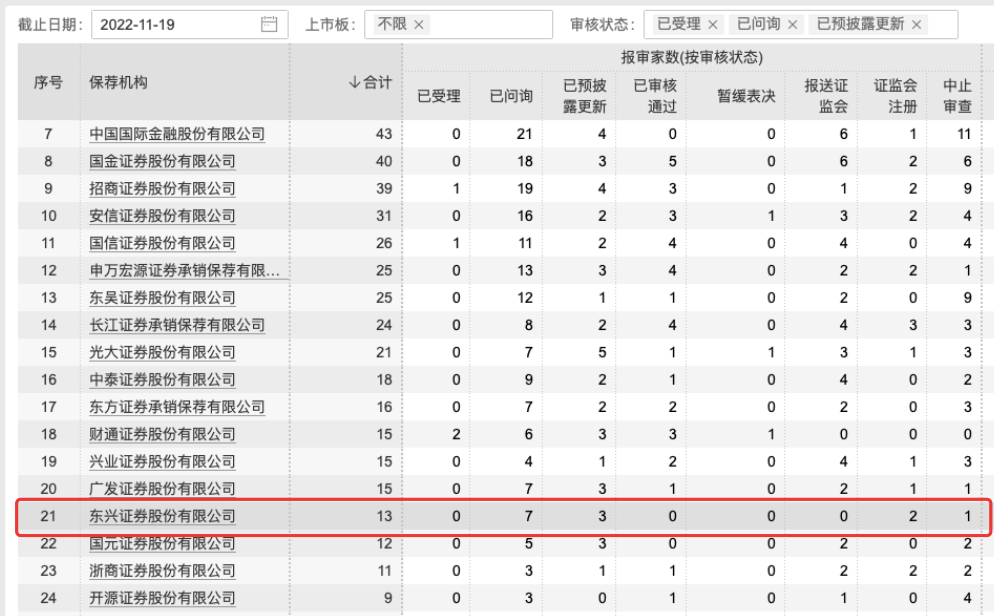Click the 截止日期 date field 2022-11-19
Image resolution: width=994 pixels, height=616 pixels.
point(190,24)
